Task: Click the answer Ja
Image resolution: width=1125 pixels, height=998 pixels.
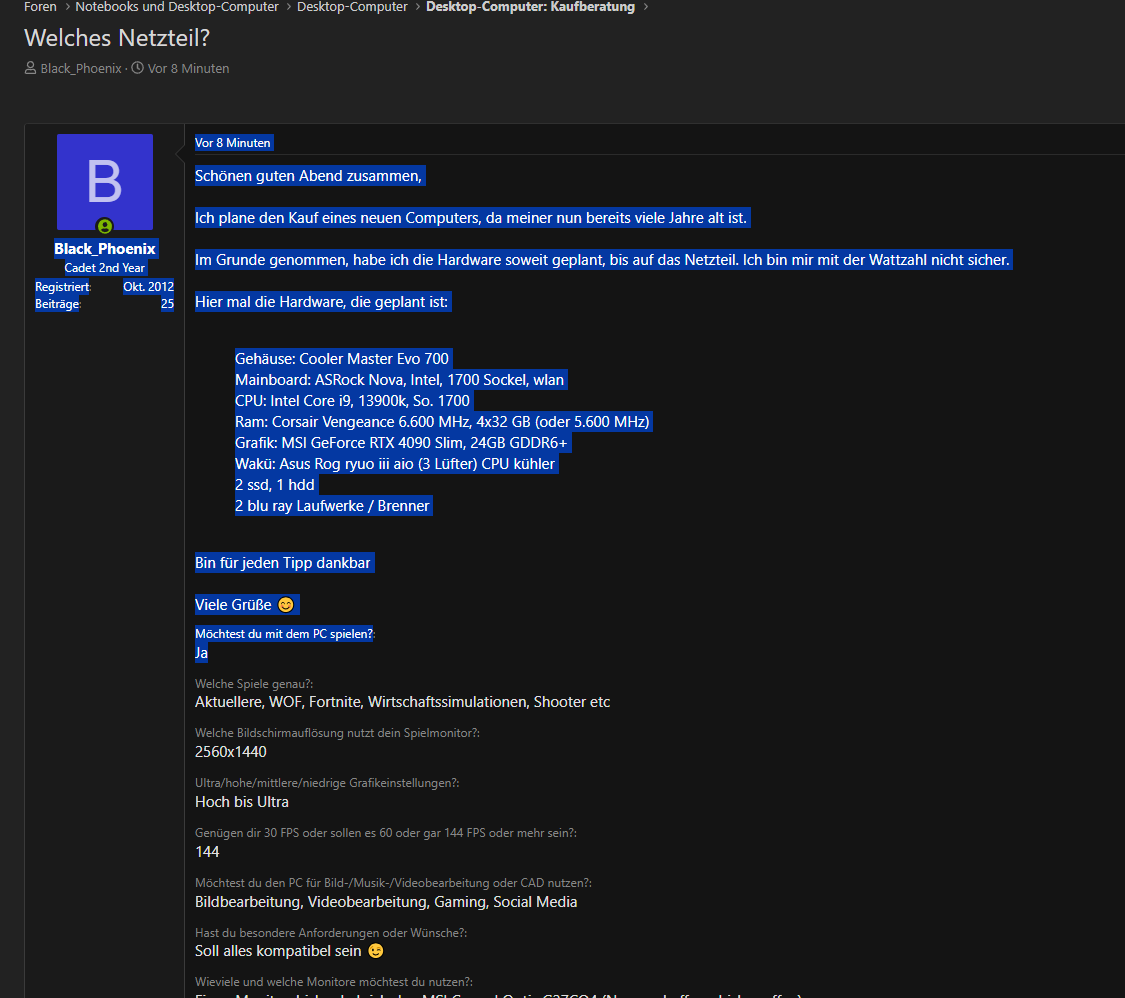Action: (202, 652)
